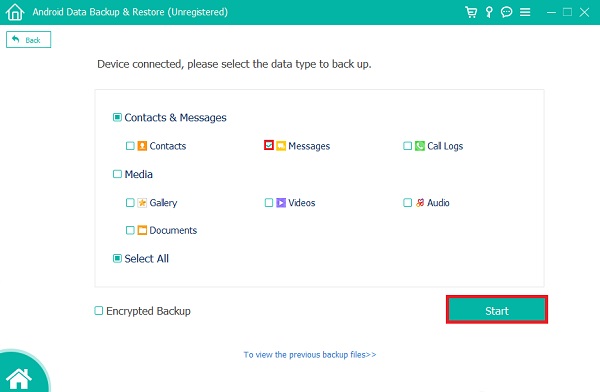The image size is (600, 392).
Task: Click the Gallery star icon
Action: pyautogui.click(x=142, y=203)
